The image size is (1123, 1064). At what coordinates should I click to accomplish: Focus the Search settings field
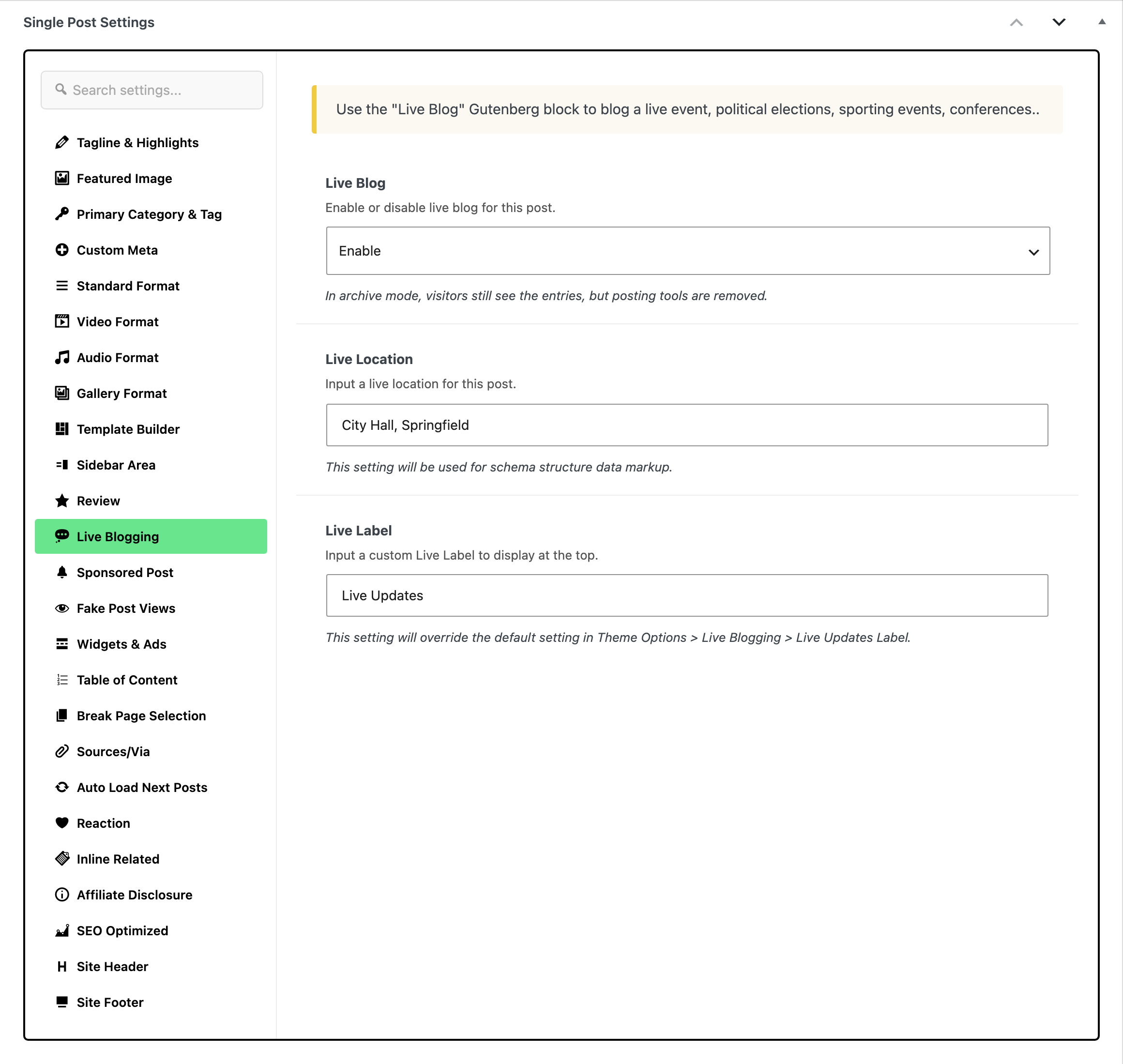click(152, 90)
